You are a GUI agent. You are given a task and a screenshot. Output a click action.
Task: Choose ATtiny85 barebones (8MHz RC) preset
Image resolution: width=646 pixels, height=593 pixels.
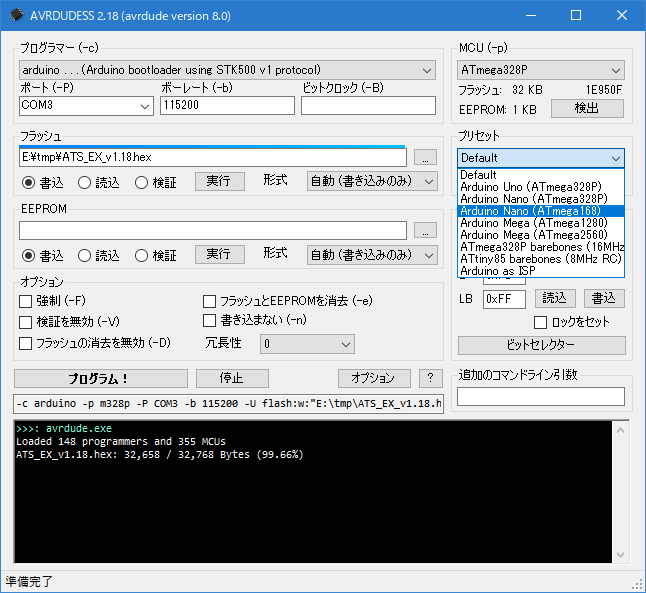[541, 259]
